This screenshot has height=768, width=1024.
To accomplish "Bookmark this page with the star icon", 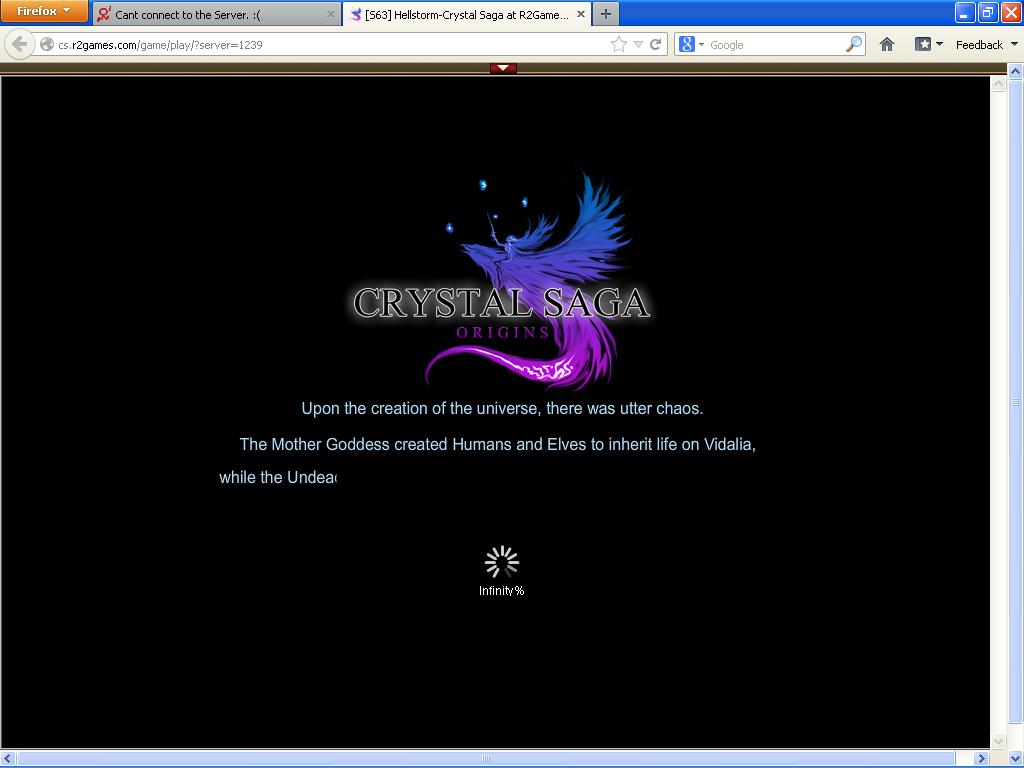I will pos(618,44).
